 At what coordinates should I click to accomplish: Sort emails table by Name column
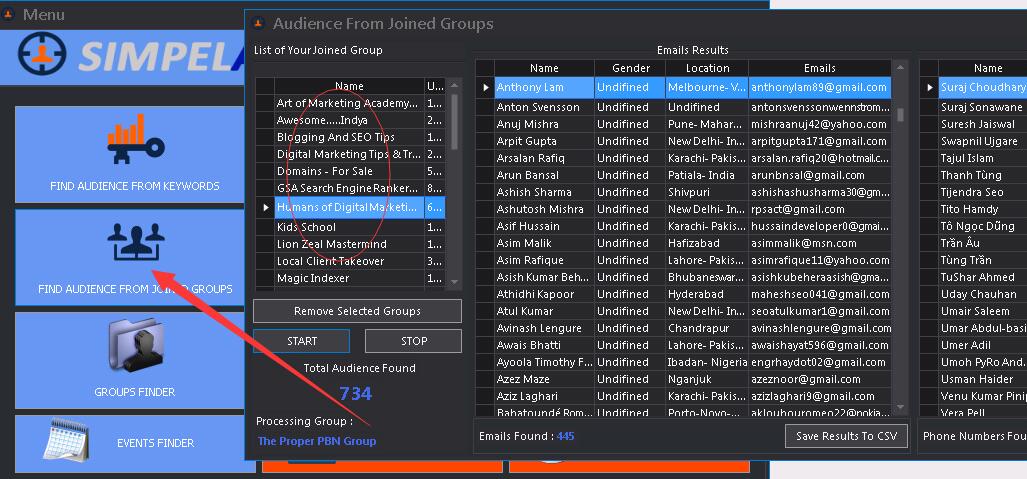544,68
